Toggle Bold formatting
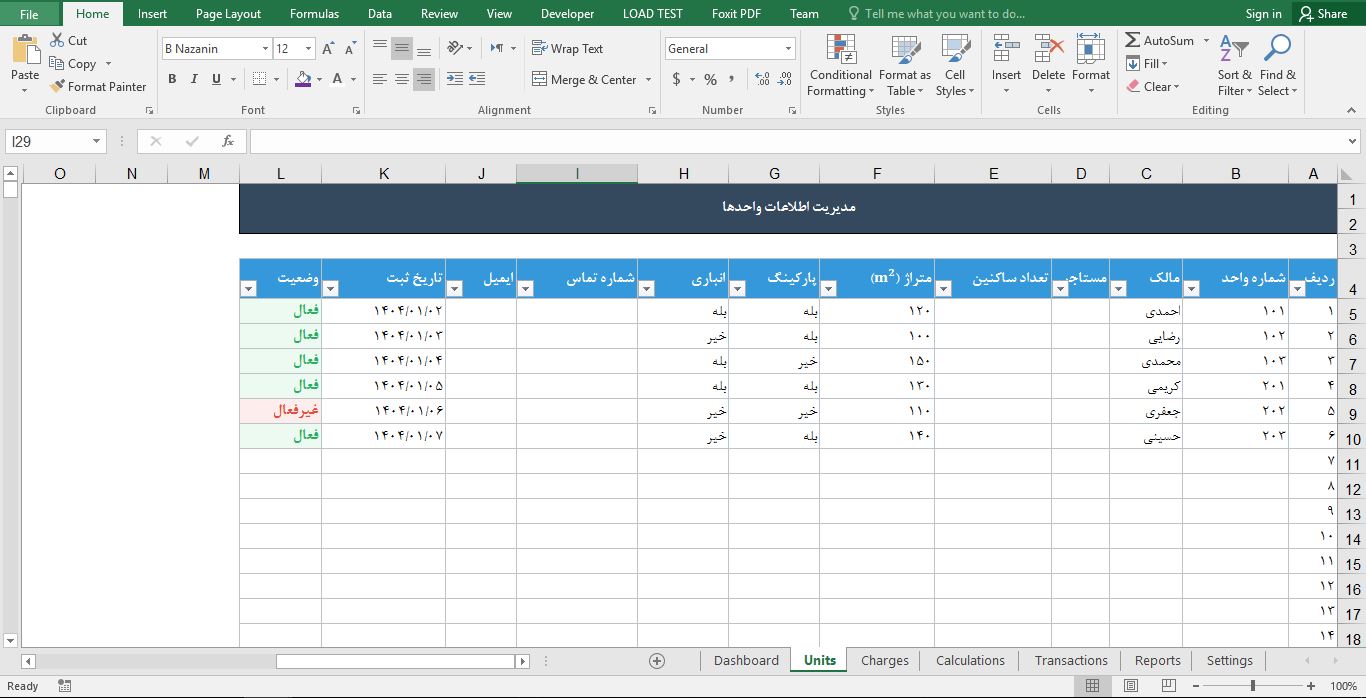This screenshot has width=1366, height=698. point(172,79)
